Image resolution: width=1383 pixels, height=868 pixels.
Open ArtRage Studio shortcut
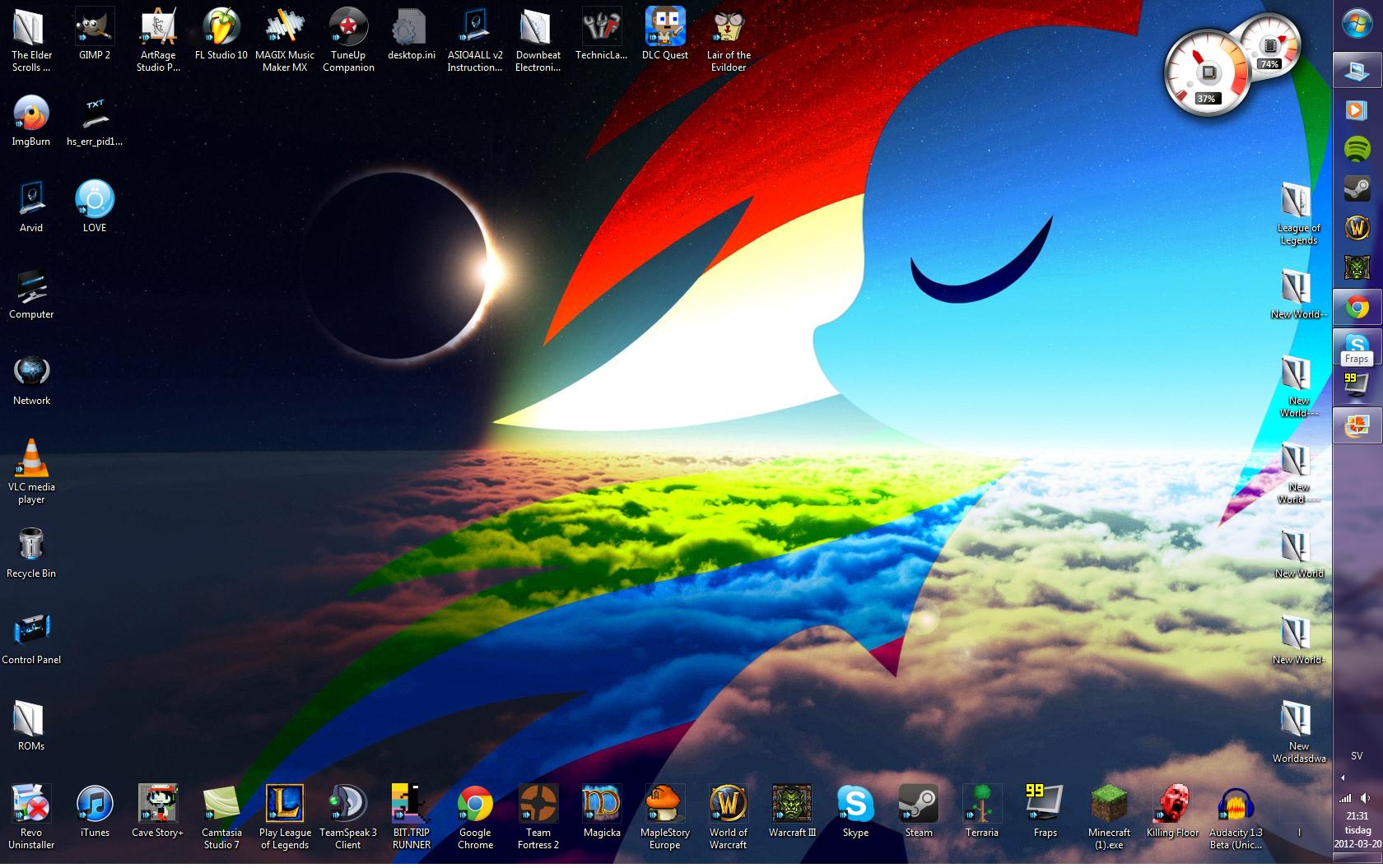[158, 39]
